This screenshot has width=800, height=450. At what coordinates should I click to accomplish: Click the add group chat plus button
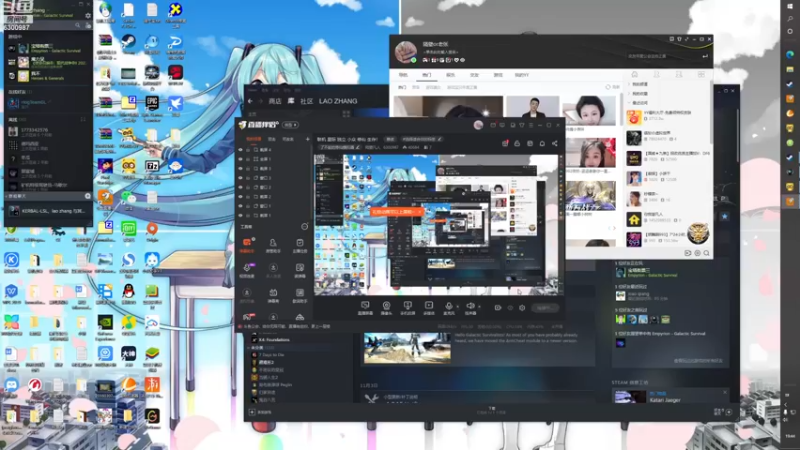point(87,196)
